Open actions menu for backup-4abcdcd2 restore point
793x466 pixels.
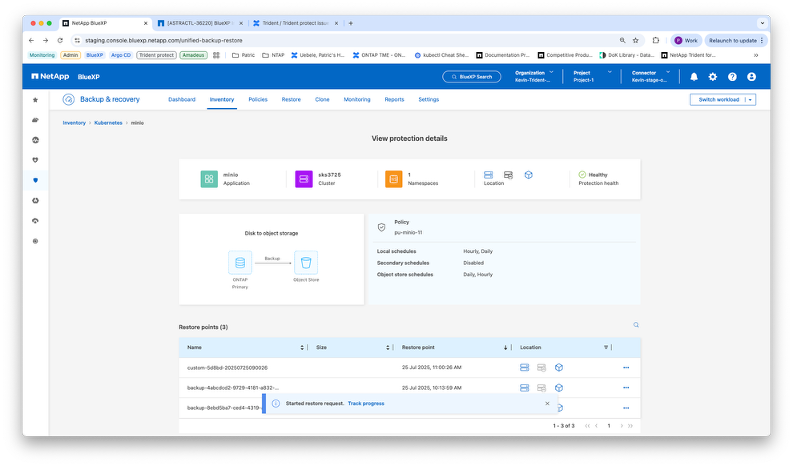[x=626, y=388]
